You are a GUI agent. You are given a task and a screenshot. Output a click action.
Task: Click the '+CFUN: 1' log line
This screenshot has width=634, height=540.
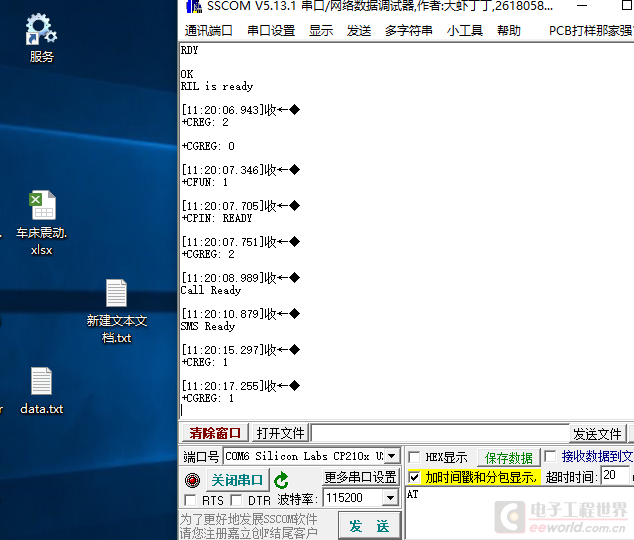[205, 182]
